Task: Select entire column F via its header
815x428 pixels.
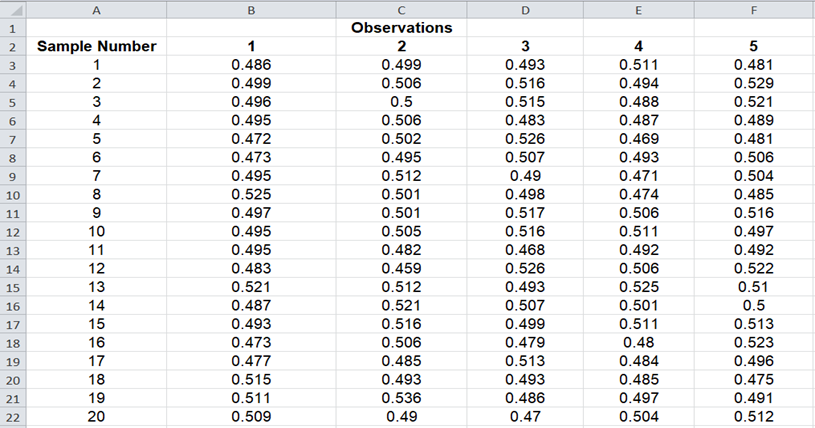Action: coord(753,9)
